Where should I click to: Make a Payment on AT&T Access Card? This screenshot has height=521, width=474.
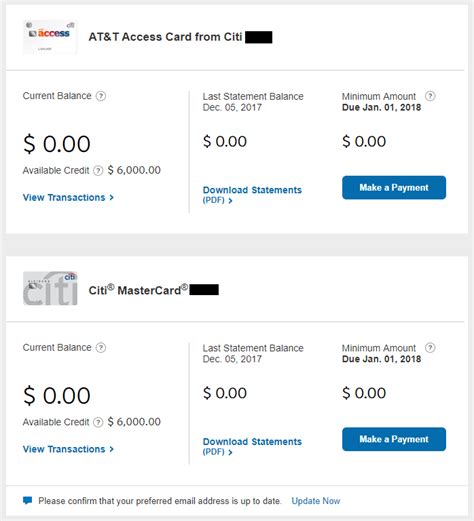click(394, 187)
